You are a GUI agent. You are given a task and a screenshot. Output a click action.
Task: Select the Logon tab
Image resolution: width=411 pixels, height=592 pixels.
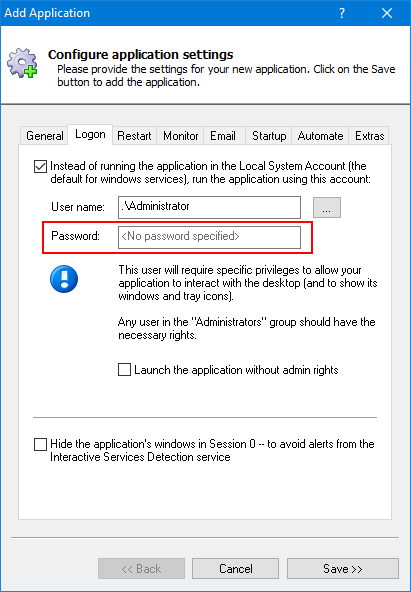click(90, 134)
